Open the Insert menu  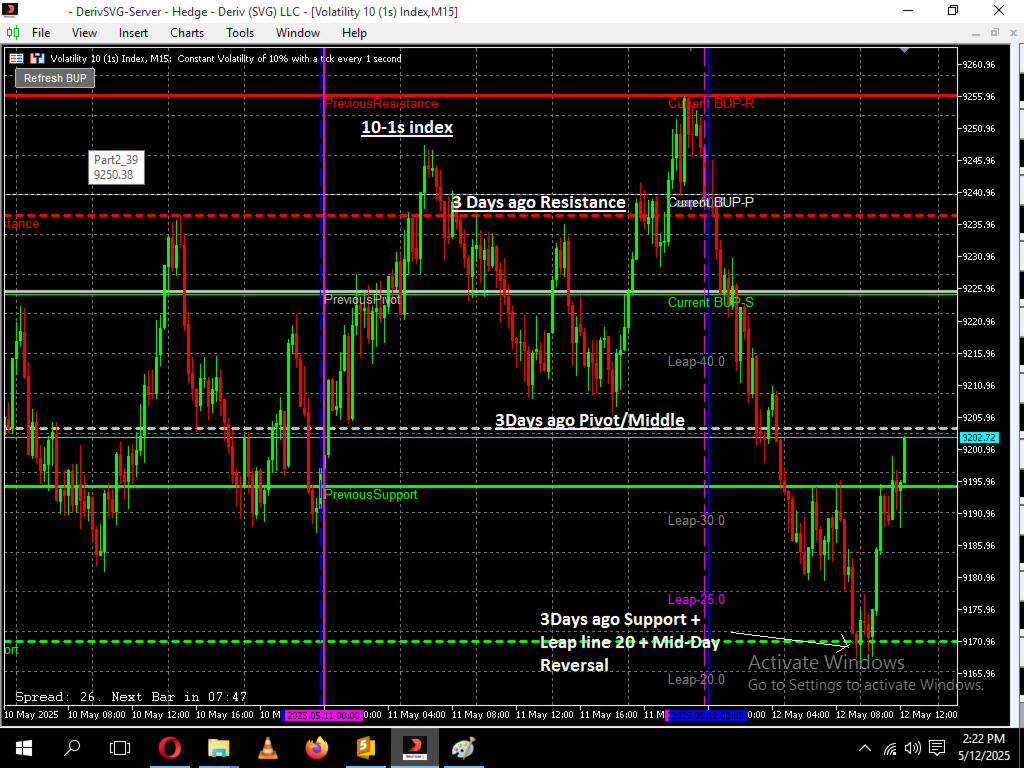tap(133, 33)
